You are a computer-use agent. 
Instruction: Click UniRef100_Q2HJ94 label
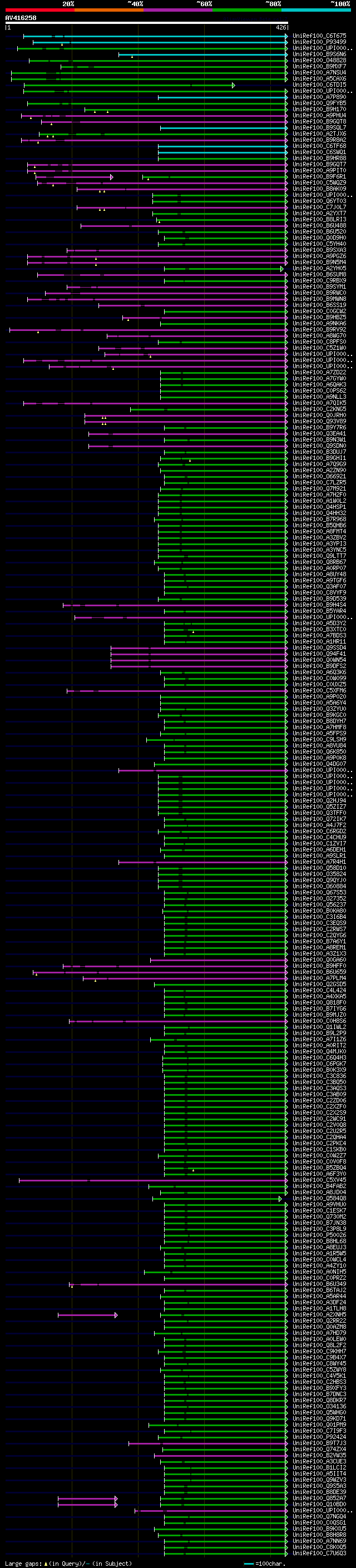319,801
